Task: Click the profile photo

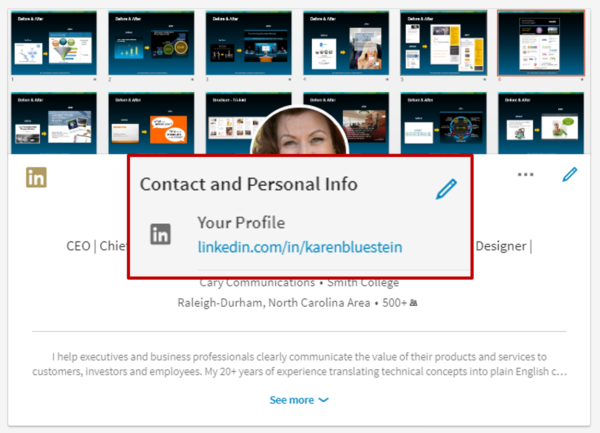Action: [x=299, y=130]
